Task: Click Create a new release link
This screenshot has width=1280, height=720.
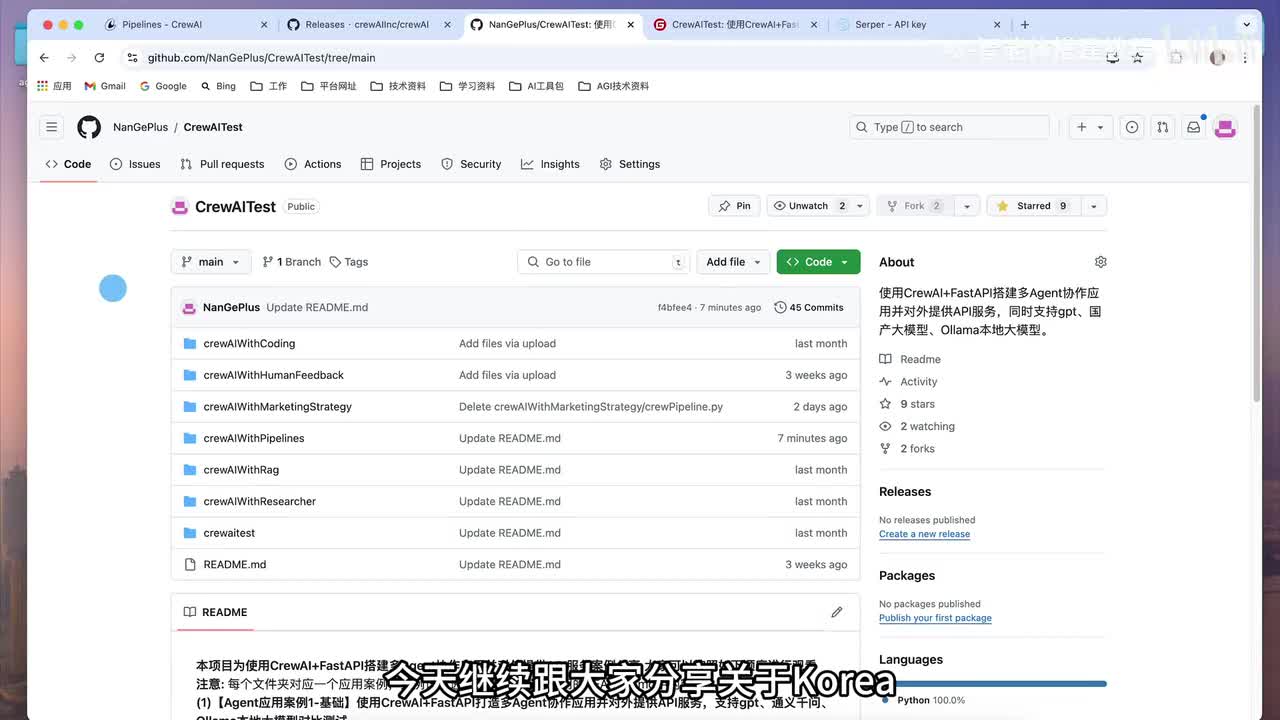Action: click(x=924, y=534)
